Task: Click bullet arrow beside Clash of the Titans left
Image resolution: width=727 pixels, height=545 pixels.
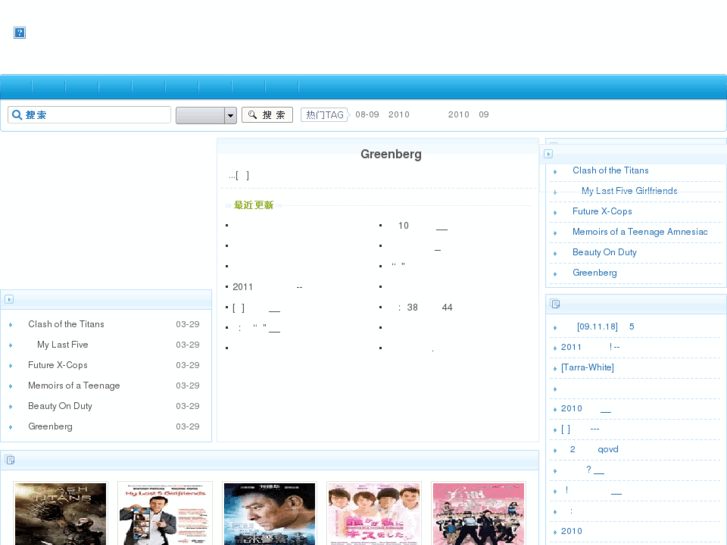Action: tap(11, 325)
